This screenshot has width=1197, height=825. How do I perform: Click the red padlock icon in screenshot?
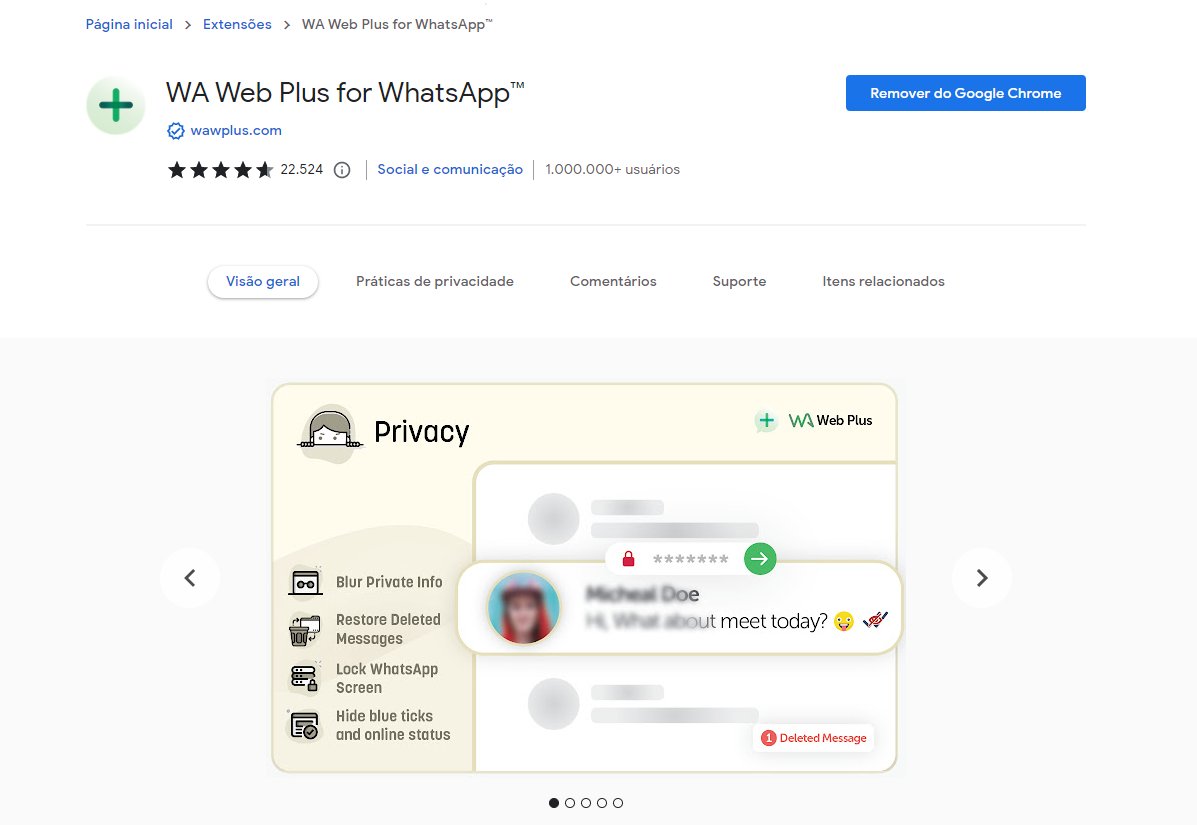[x=628, y=559]
